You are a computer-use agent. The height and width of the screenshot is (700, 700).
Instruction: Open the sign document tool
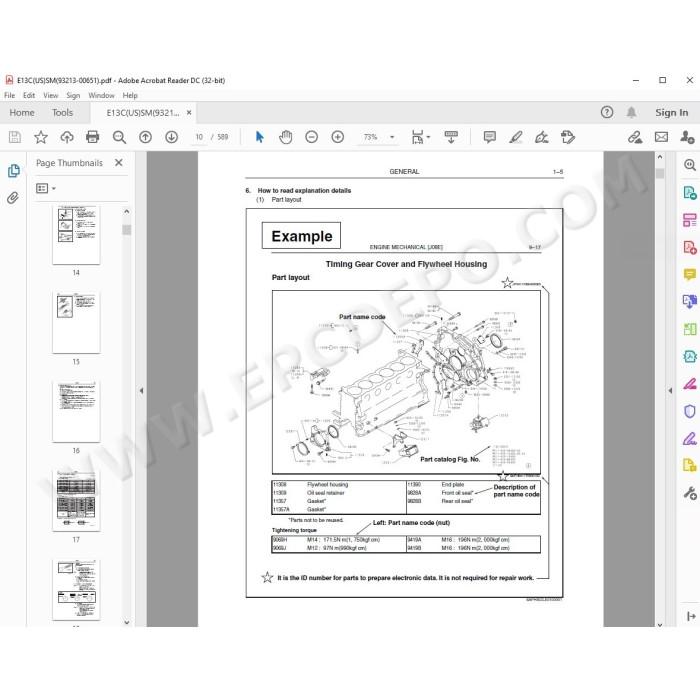[542, 137]
